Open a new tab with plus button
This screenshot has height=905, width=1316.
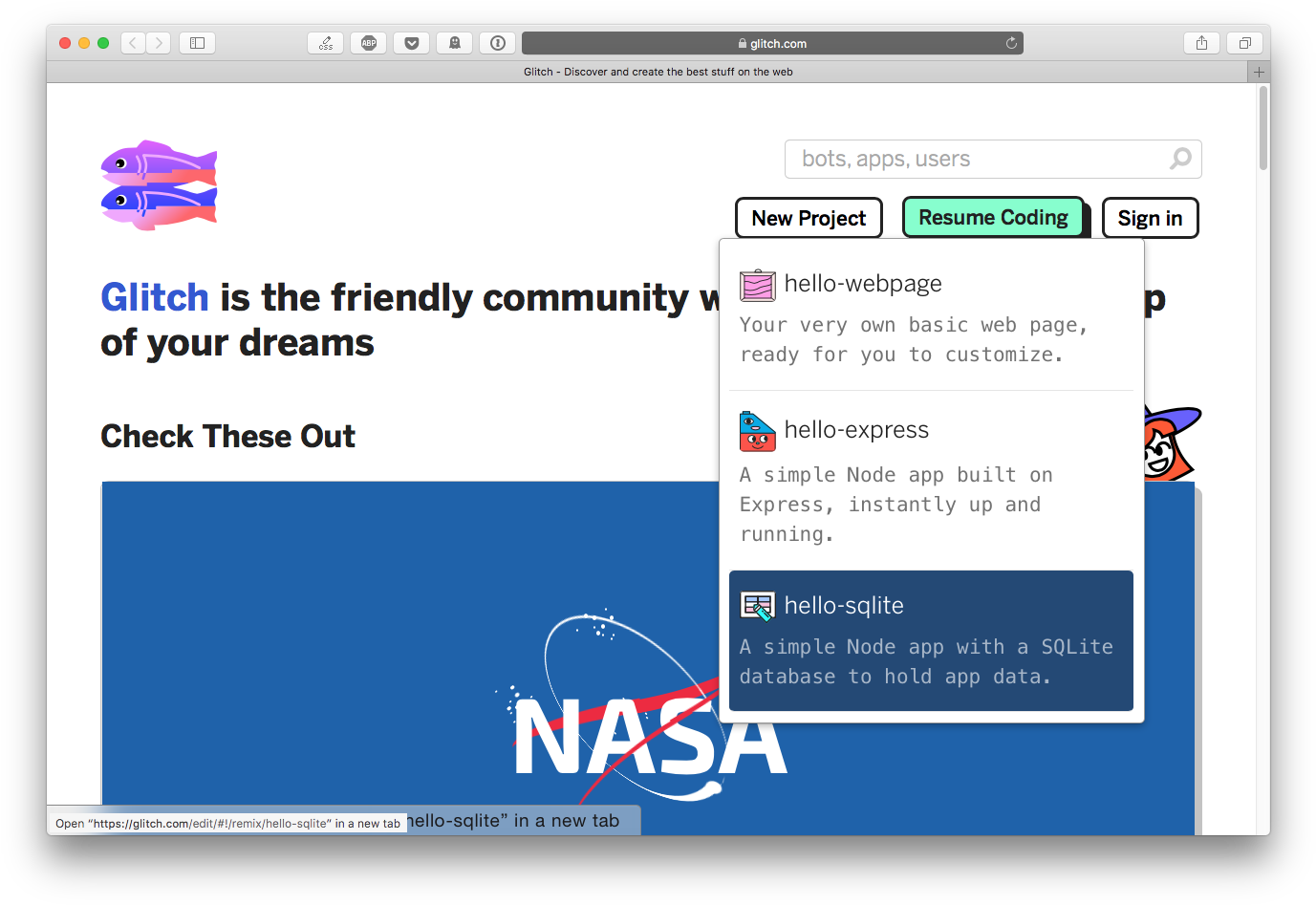pyautogui.click(x=1259, y=72)
